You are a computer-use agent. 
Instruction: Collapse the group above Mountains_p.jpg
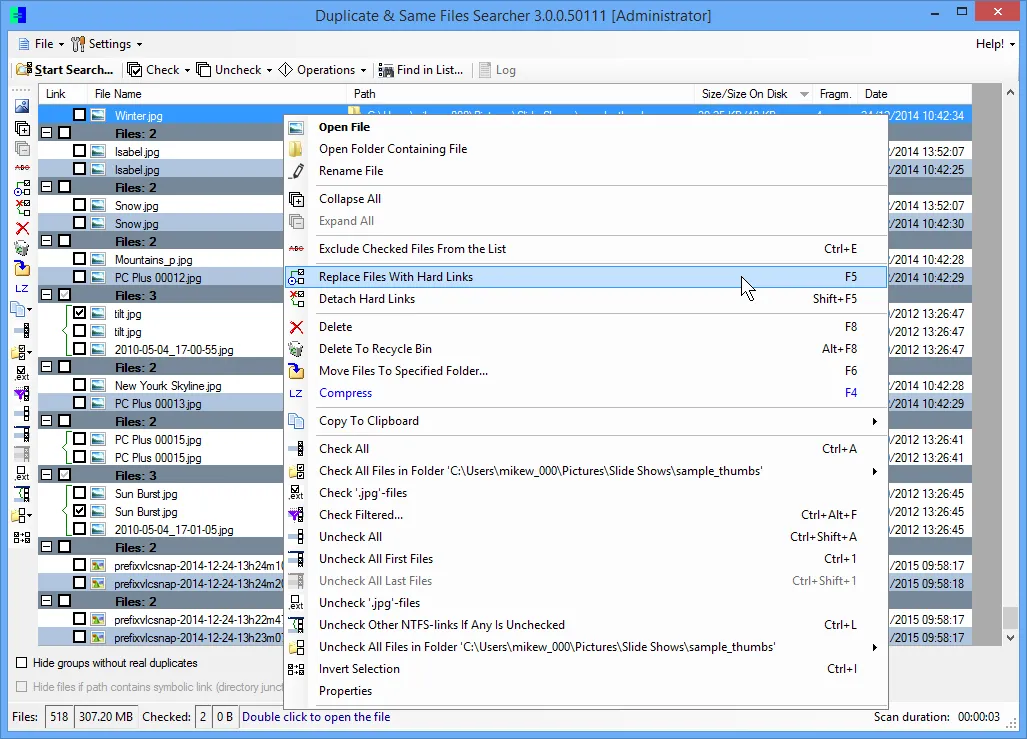tap(47, 241)
